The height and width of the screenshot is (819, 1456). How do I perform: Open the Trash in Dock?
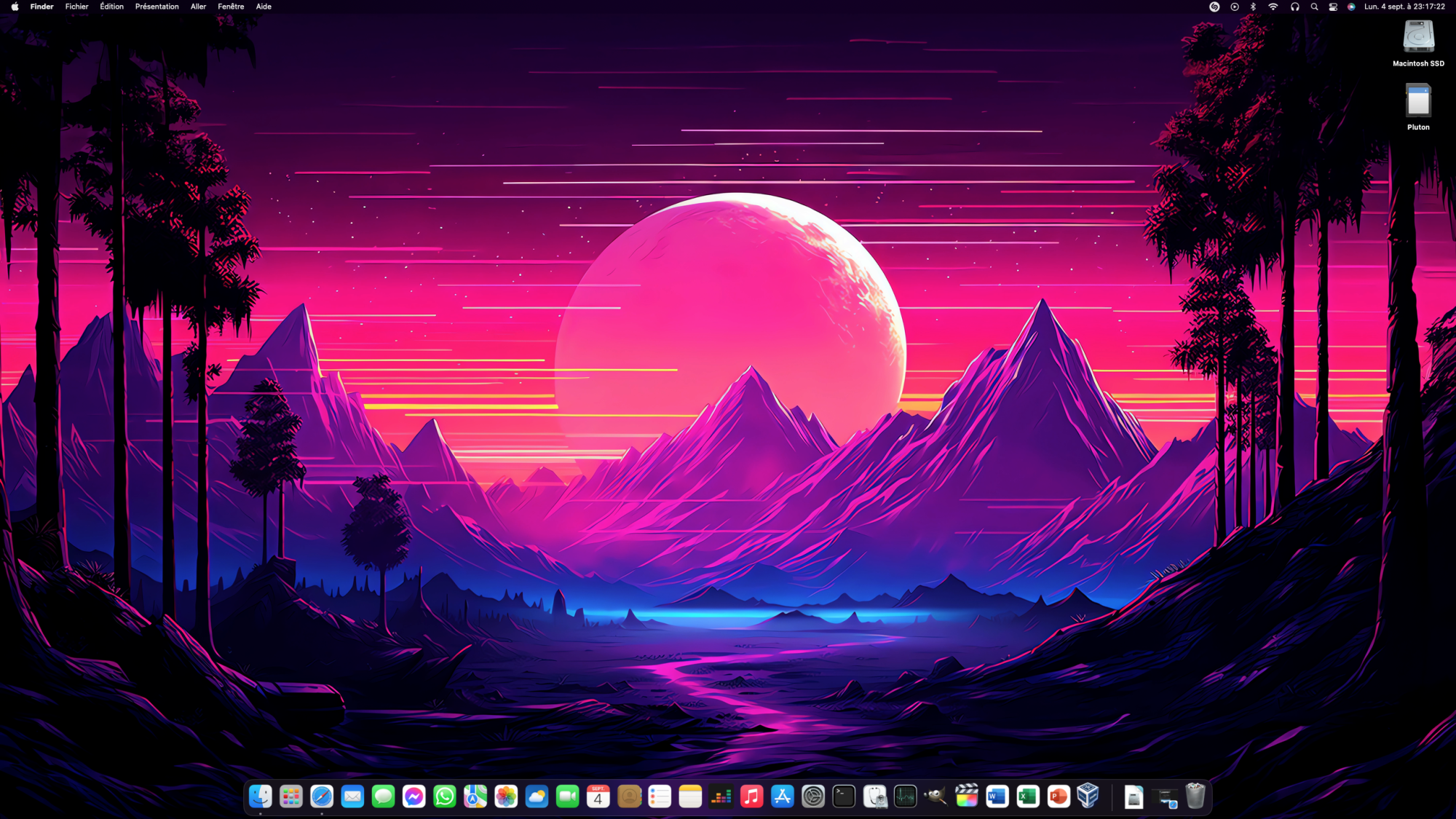pyautogui.click(x=1195, y=796)
